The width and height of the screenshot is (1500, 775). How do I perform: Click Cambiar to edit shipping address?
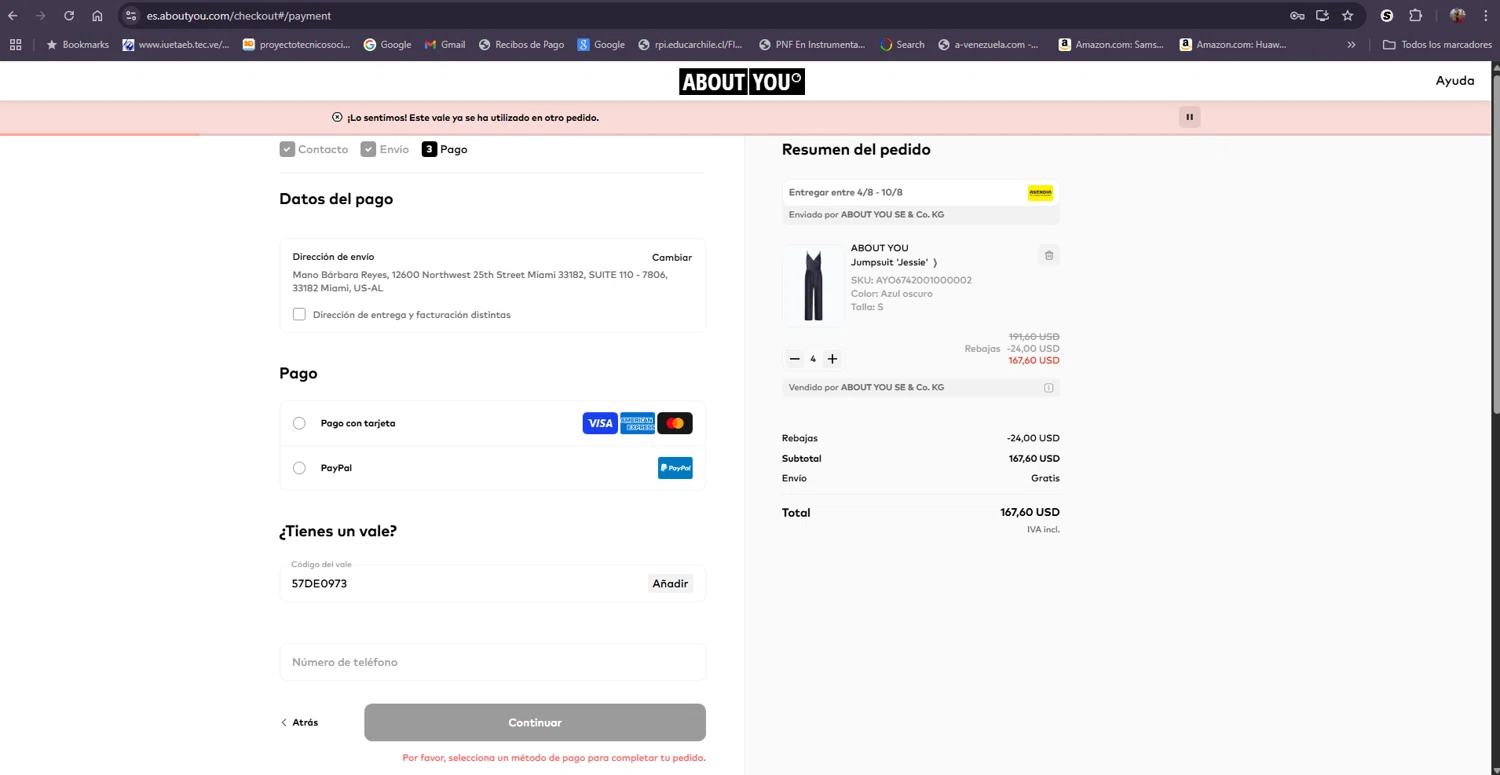[x=672, y=258]
